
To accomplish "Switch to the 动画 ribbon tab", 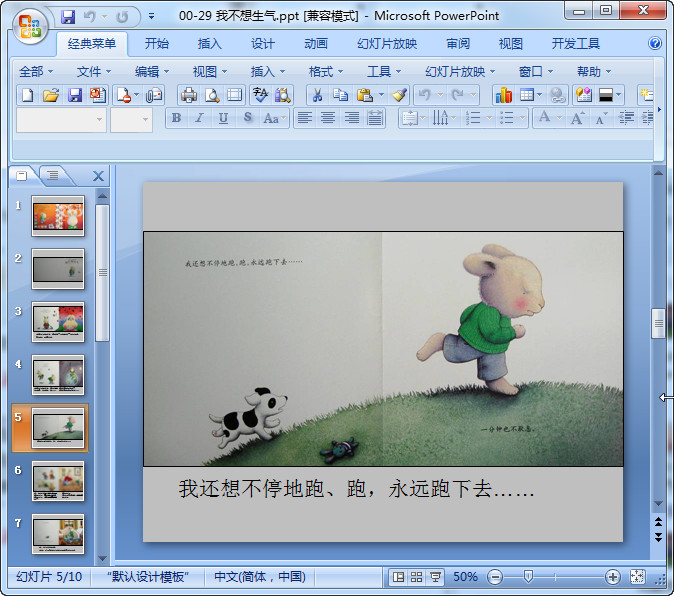I will (316, 43).
